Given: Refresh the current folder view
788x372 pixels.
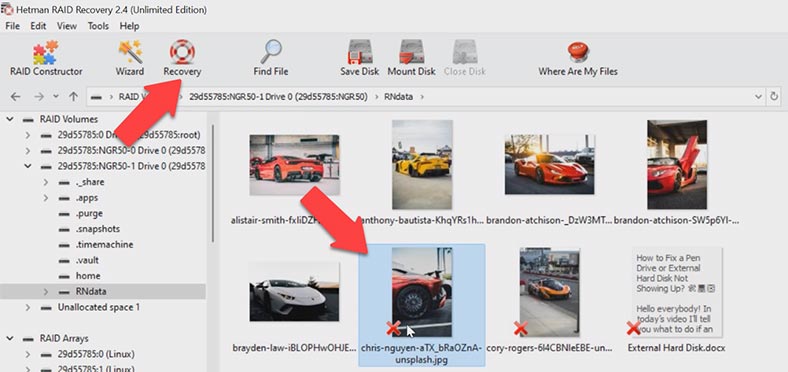Looking at the screenshot, I should point(774,97).
